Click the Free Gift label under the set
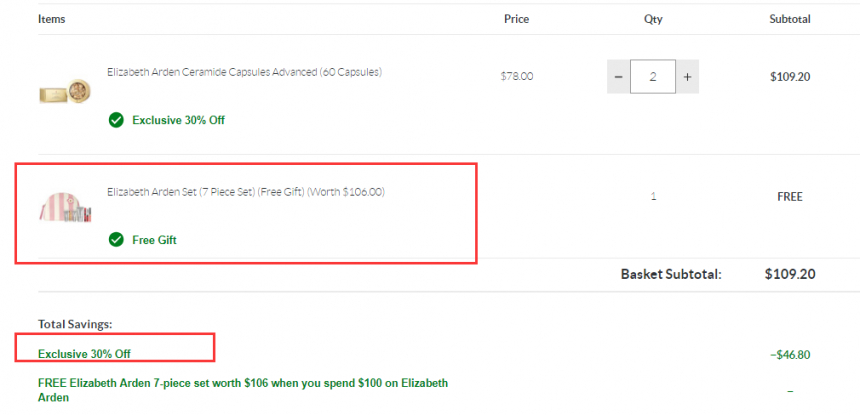The height and width of the screenshot is (415, 860). (x=154, y=240)
